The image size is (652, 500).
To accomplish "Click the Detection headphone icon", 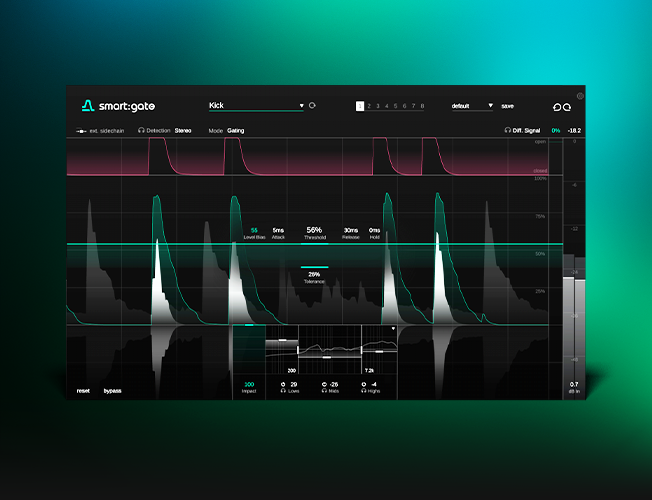I will 141,131.
